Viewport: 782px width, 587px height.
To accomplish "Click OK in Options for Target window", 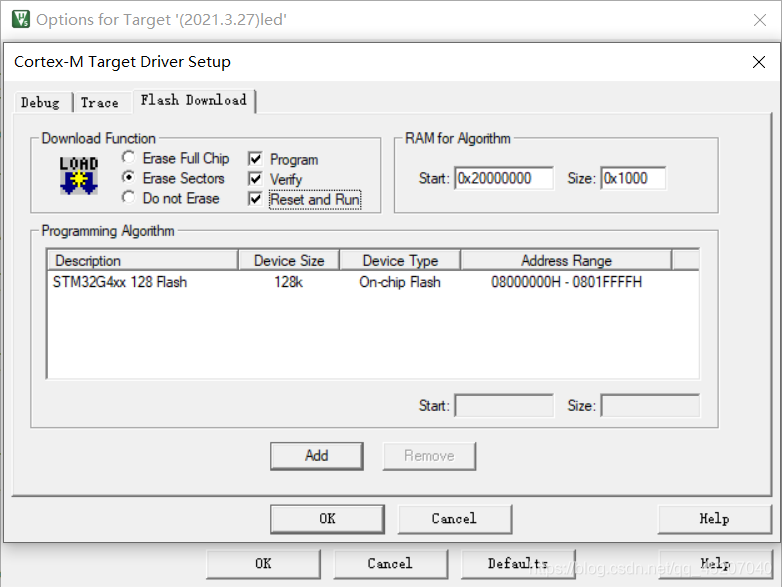I will pyautogui.click(x=263, y=564).
